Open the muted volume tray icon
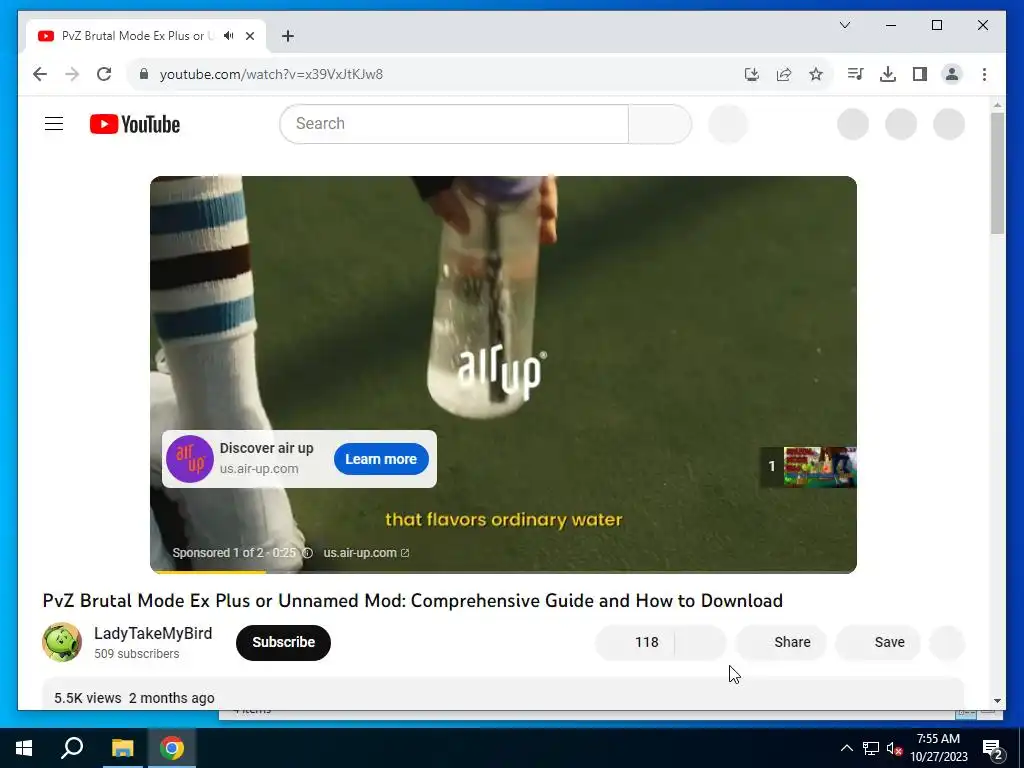 pos(894,748)
